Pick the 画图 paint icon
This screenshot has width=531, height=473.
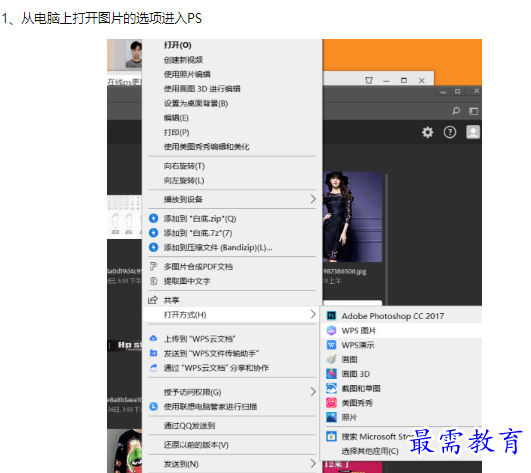click(331, 359)
